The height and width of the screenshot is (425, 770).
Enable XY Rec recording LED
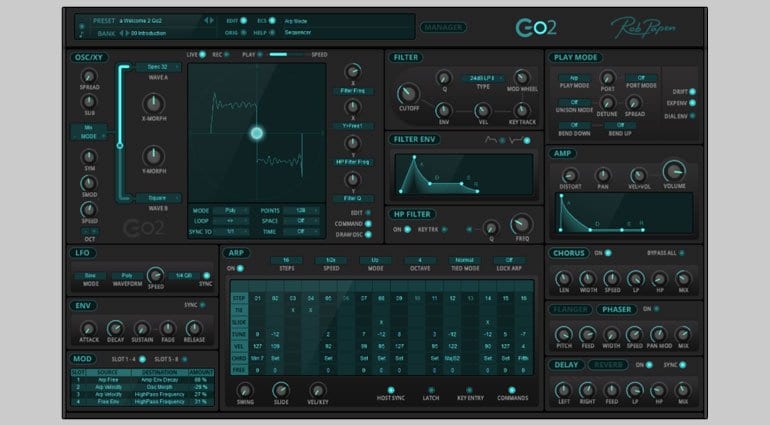point(227,55)
